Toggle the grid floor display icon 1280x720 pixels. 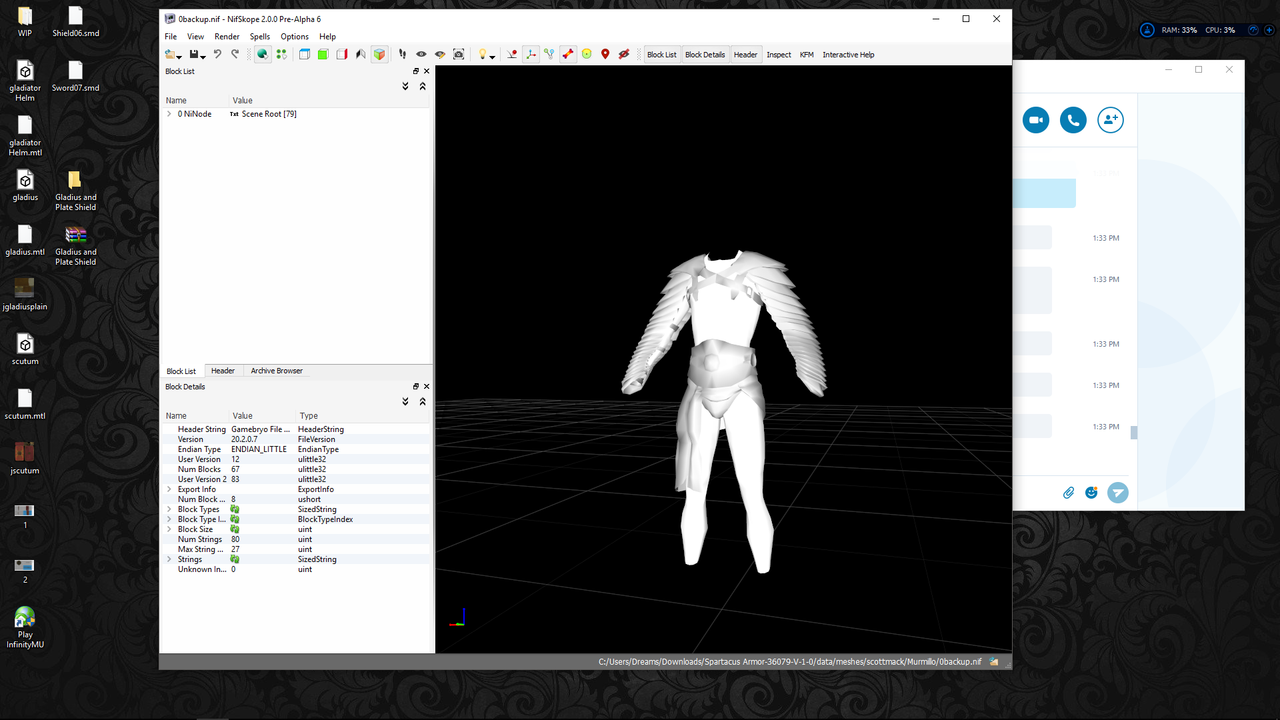(512, 54)
